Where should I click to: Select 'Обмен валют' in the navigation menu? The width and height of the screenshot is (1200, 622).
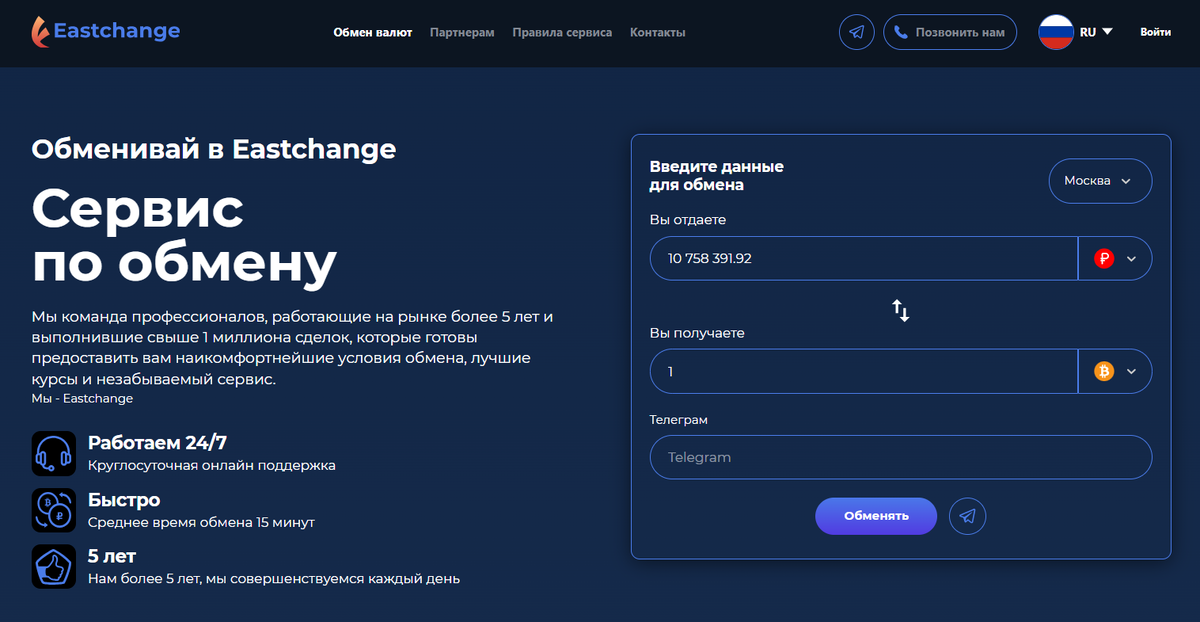pyautogui.click(x=373, y=32)
